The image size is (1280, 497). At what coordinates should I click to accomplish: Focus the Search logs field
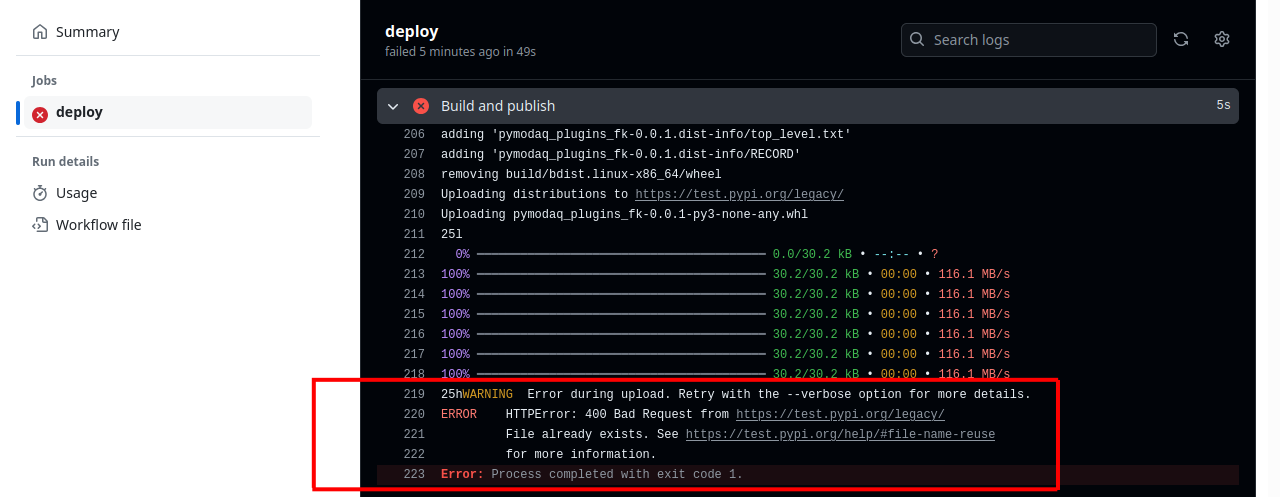click(1029, 40)
